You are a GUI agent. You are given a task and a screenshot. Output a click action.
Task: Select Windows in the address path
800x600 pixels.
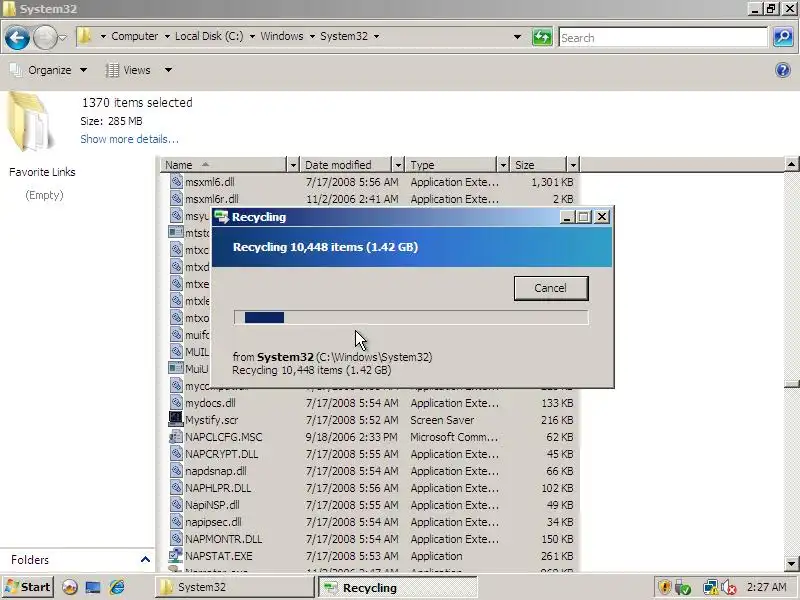point(282,36)
